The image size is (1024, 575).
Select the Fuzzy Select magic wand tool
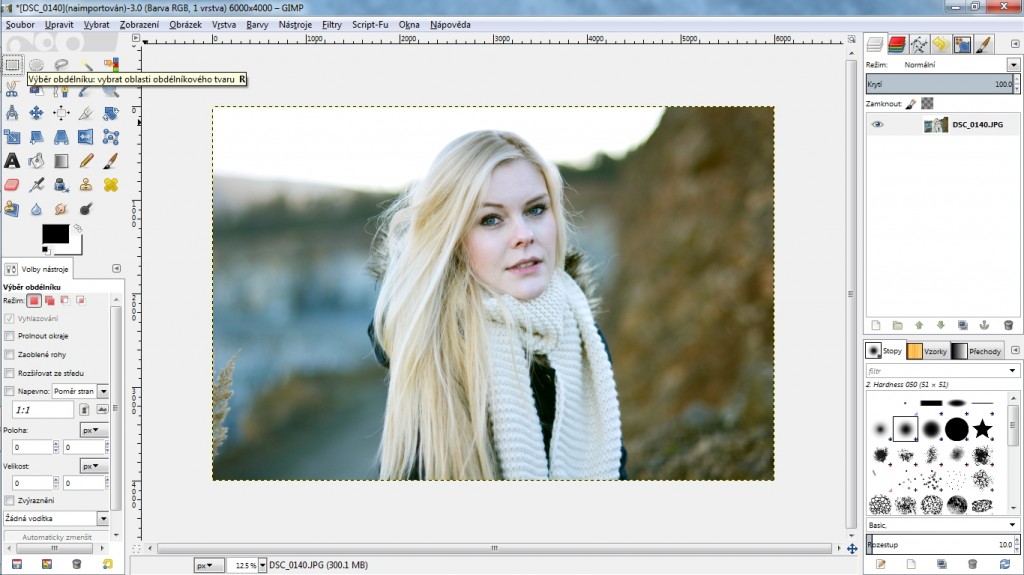point(86,65)
